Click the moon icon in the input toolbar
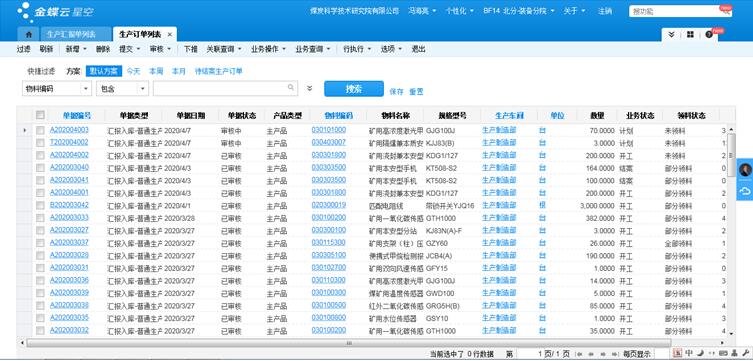Viewport: 753px width, 361px height. point(700,354)
